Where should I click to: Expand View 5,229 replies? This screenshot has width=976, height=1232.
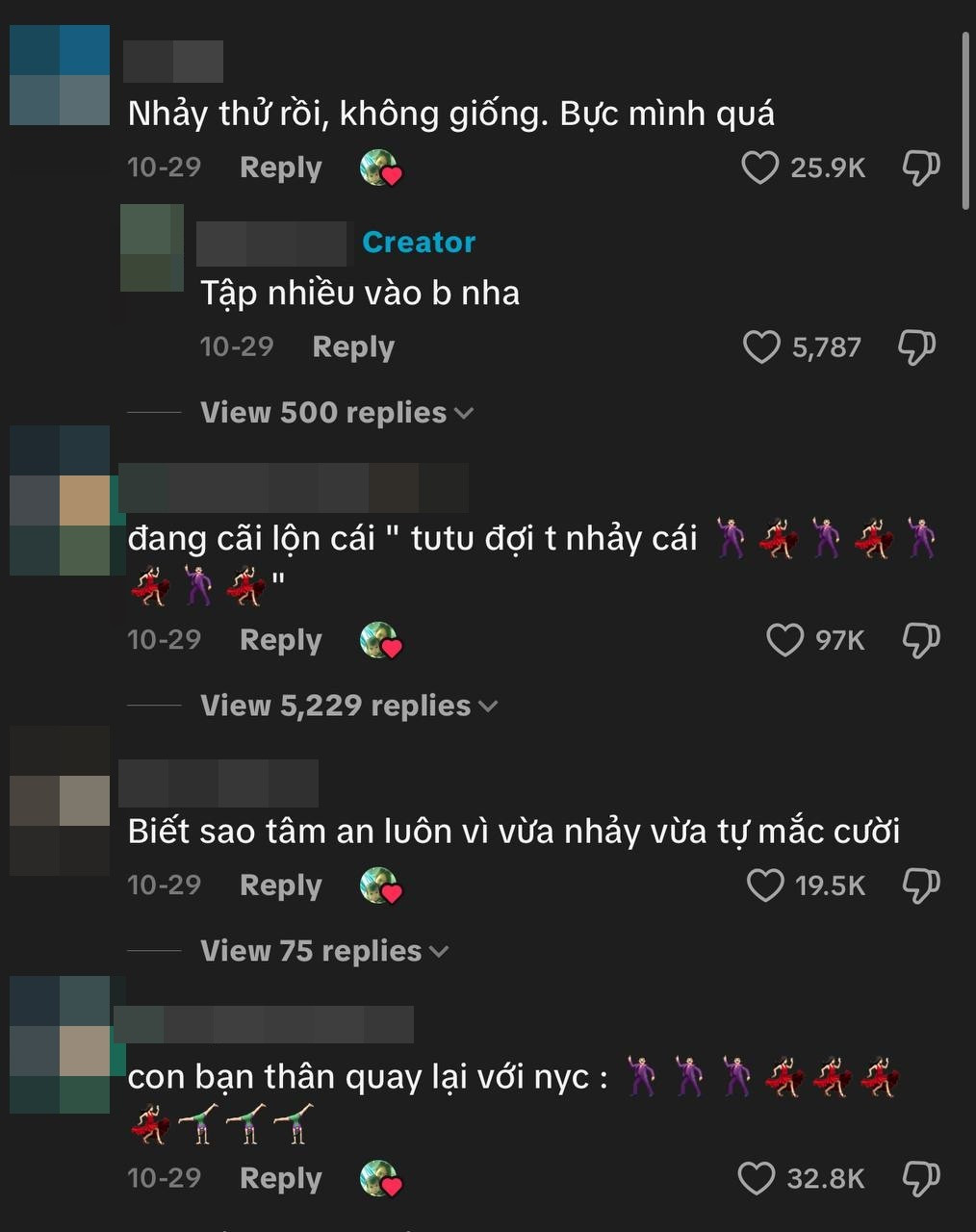click(349, 706)
